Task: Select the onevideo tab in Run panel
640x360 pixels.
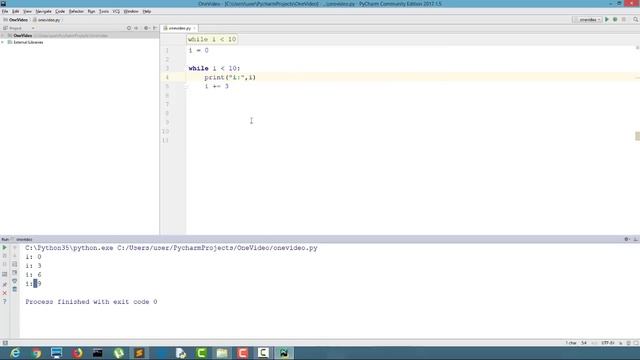Action: pos(24,240)
